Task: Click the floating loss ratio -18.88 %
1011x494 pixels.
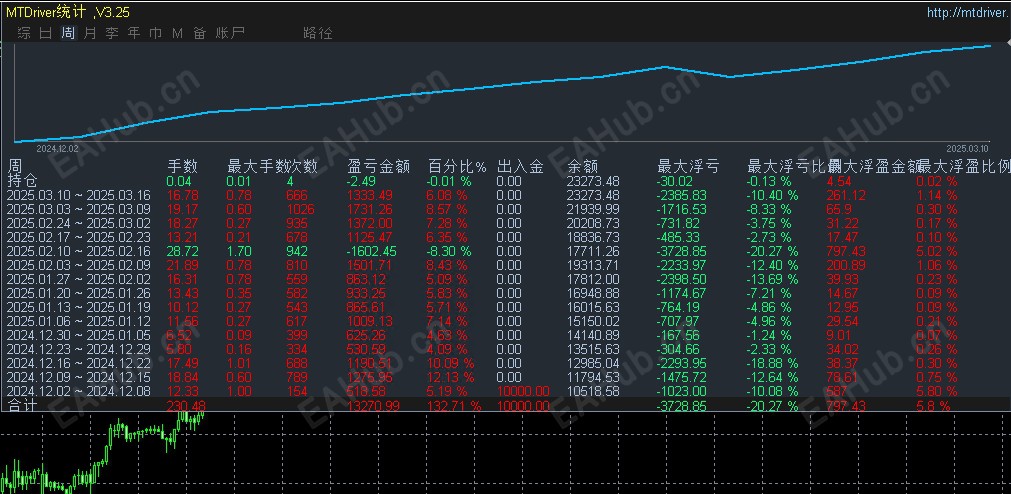Action: point(772,364)
